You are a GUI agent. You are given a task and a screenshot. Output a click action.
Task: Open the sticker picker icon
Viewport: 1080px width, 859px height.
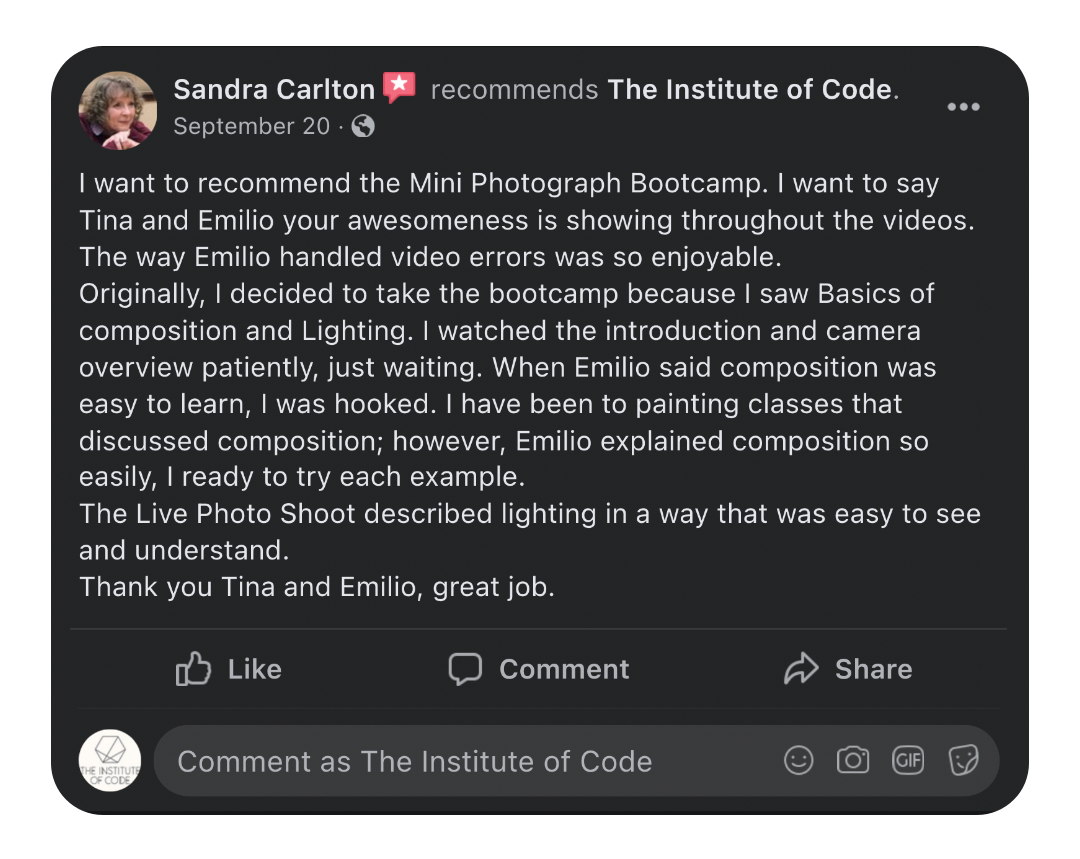(963, 760)
